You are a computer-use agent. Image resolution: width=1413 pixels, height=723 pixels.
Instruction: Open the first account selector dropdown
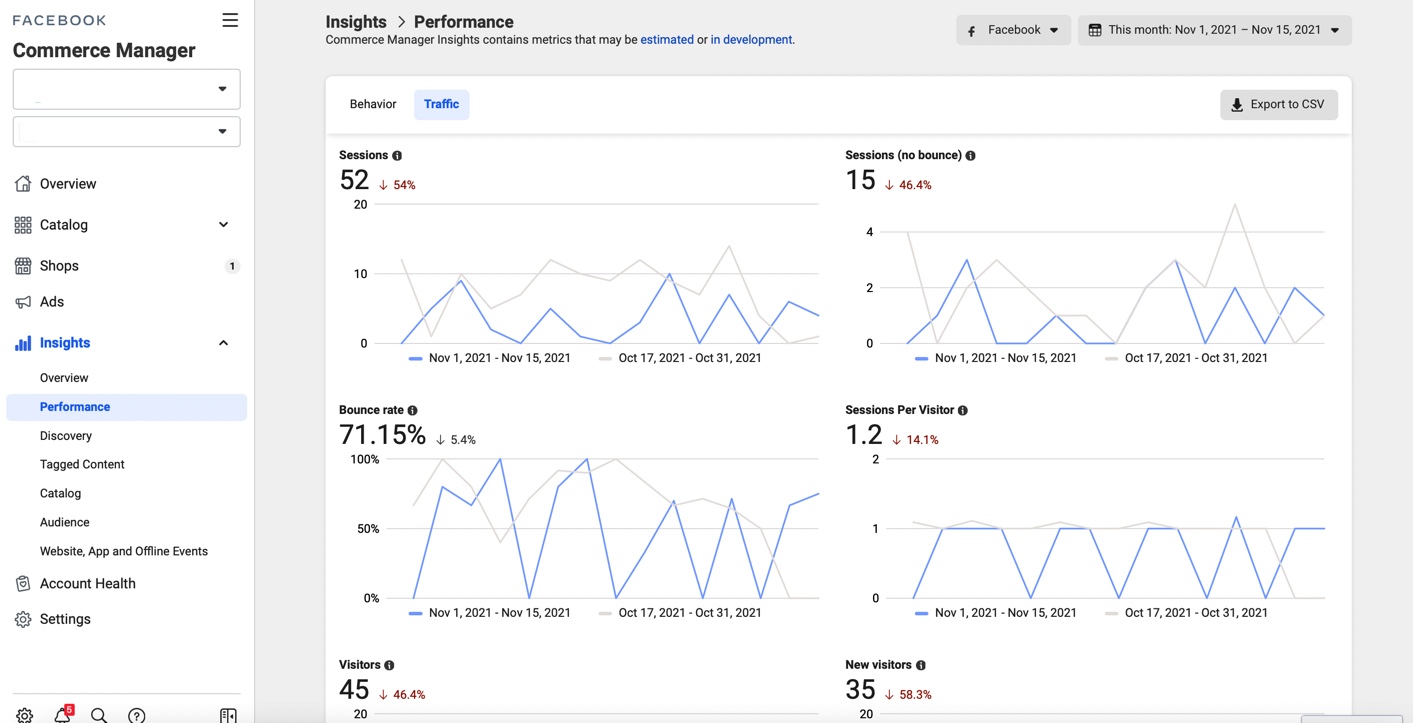pos(126,89)
